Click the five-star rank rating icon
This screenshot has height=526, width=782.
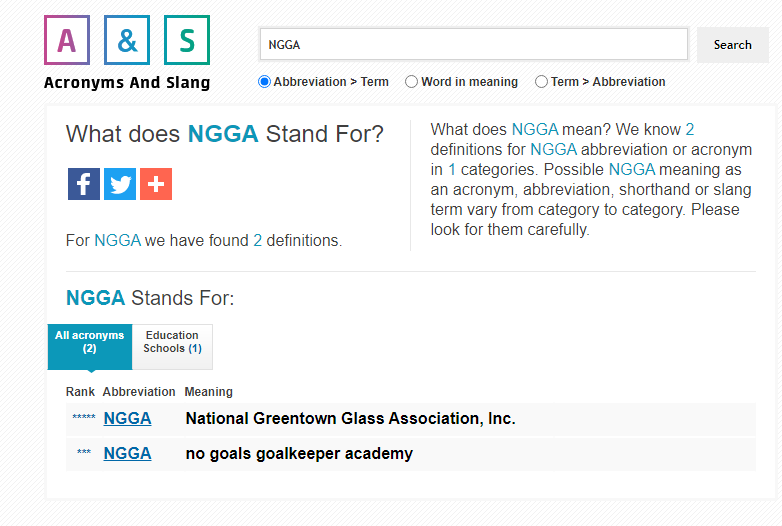point(84,417)
